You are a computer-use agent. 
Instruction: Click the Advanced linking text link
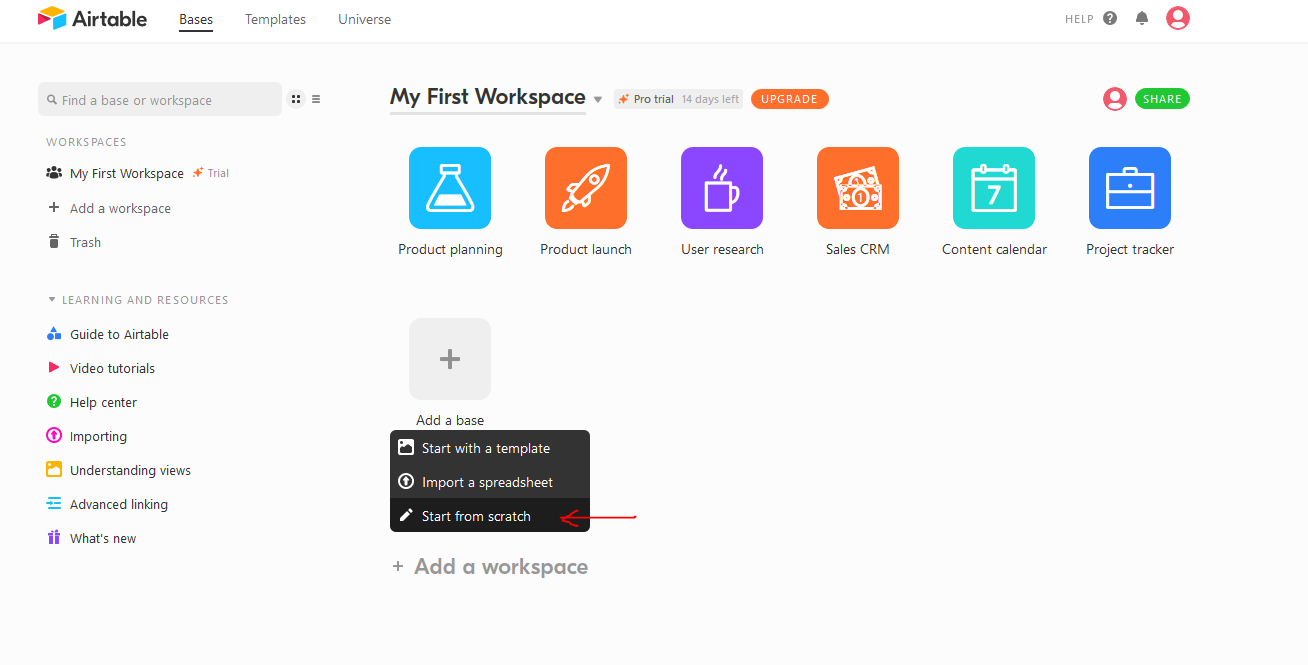(119, 504)
